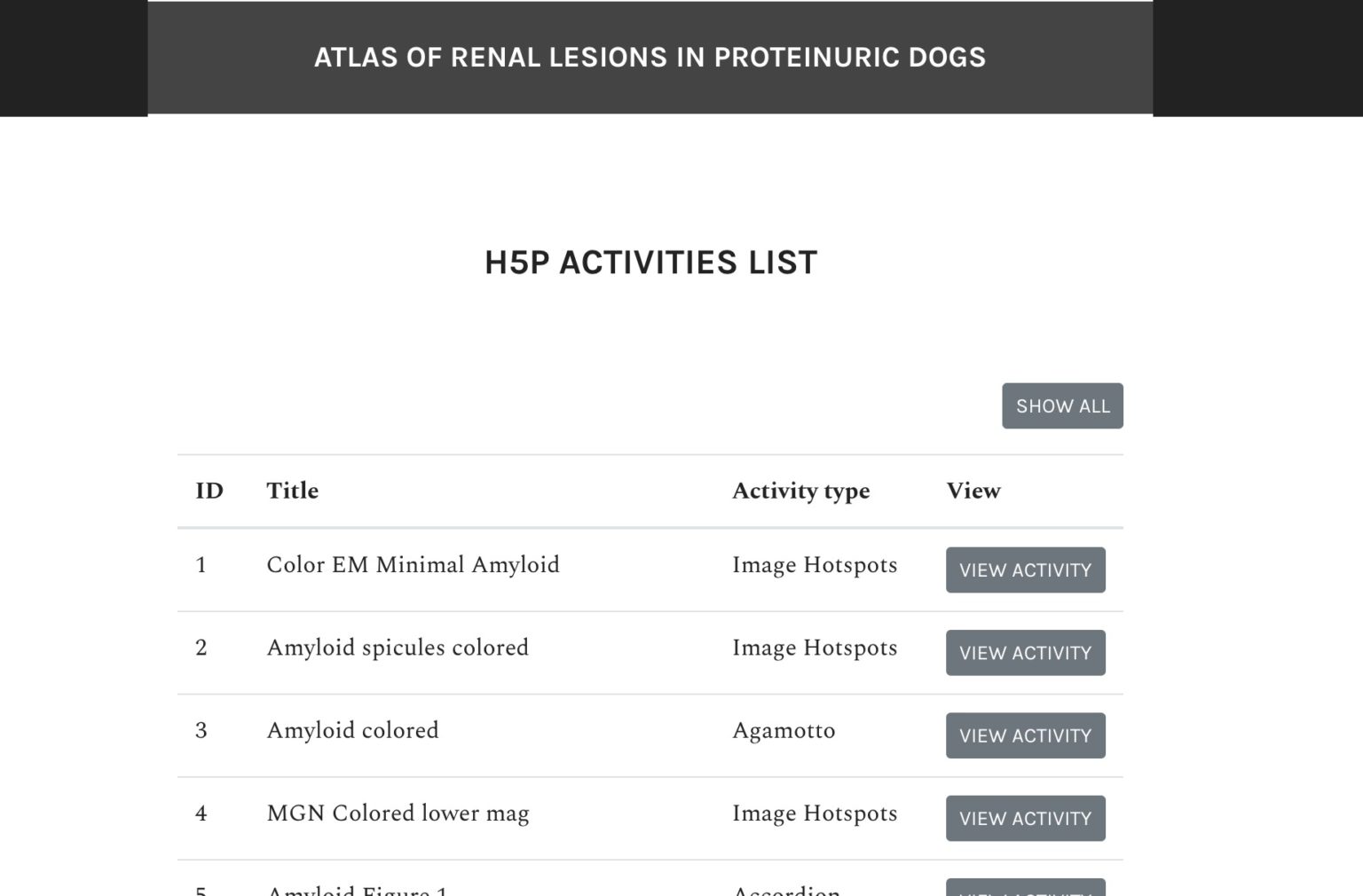
Task: Select the title Amyloid colored
Action: click(x=351, y=730)
